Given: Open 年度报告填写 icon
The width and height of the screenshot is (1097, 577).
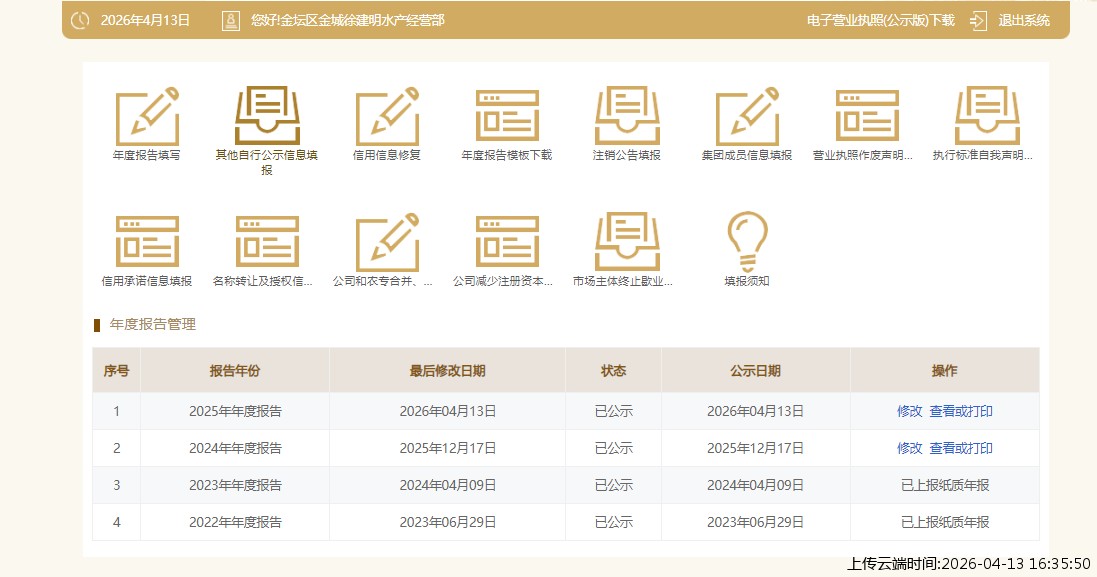Looking at the screenshot, I should (147, 117).
